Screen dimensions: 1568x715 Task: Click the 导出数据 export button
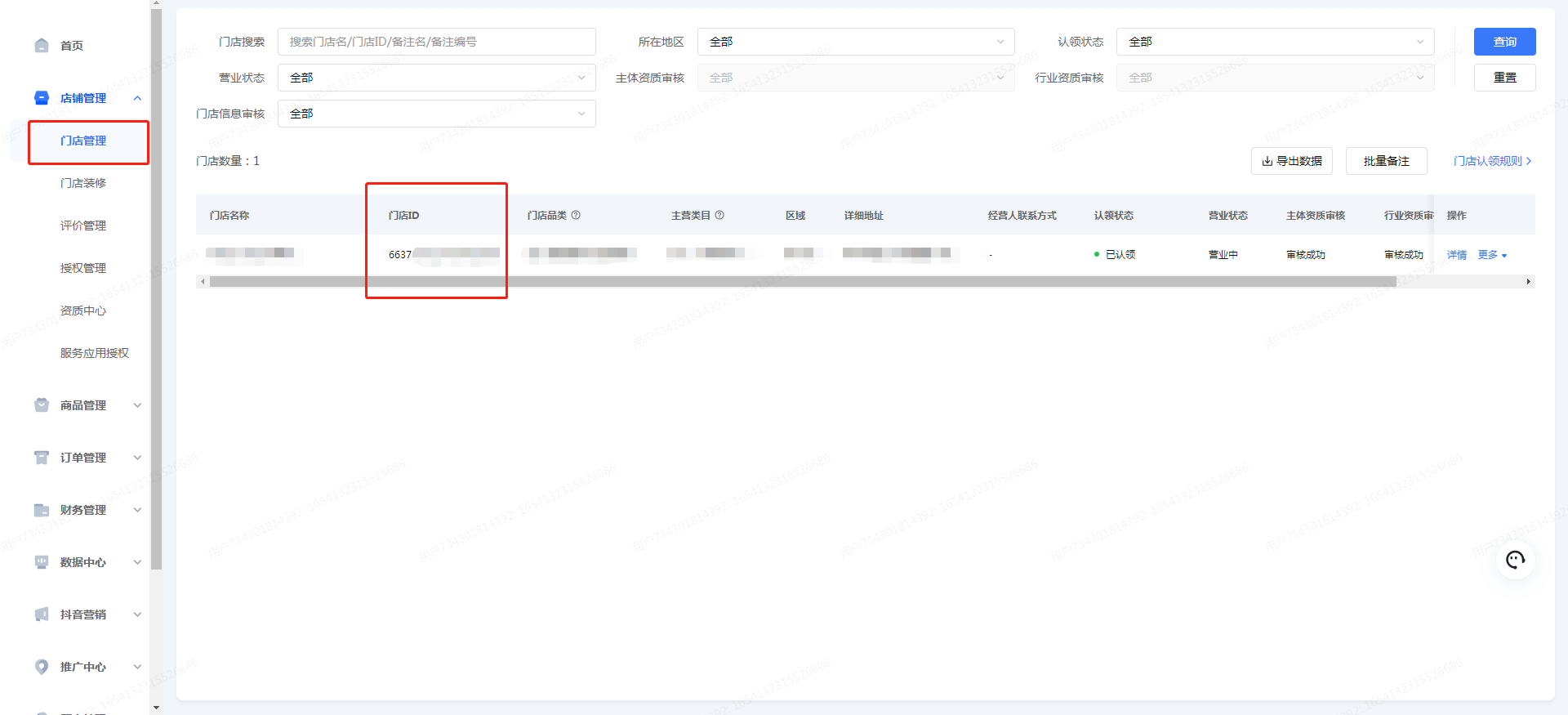tap(1292, 161)
